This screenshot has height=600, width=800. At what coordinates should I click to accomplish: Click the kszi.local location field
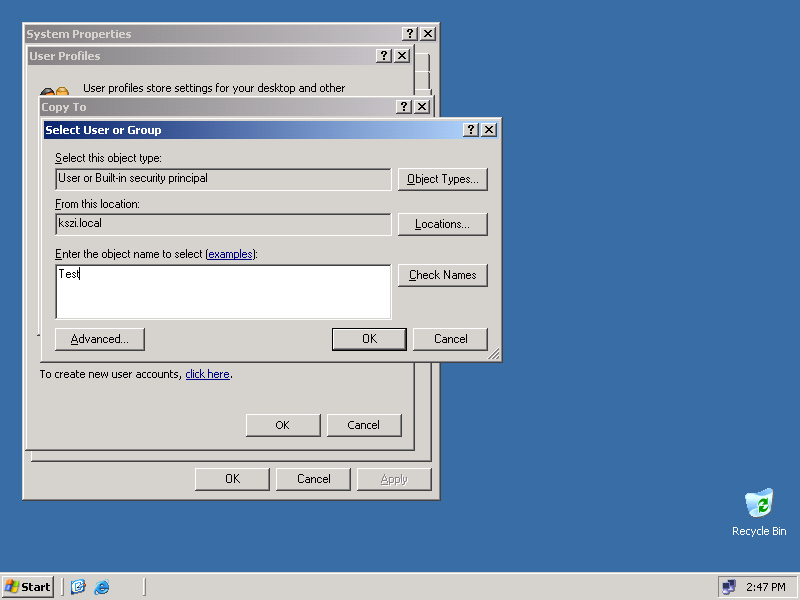click(x=223, y=224)
